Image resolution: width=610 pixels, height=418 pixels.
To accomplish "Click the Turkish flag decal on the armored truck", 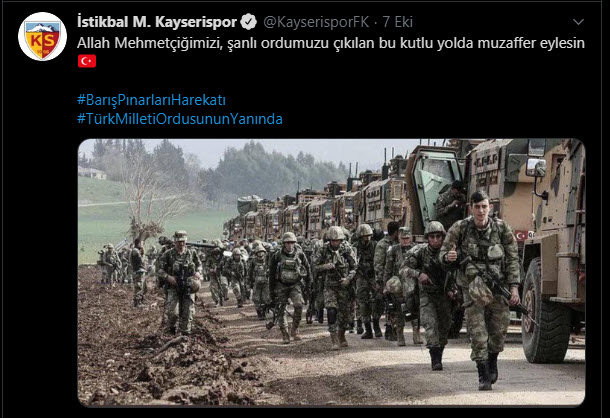I will [x=521, y=235].
